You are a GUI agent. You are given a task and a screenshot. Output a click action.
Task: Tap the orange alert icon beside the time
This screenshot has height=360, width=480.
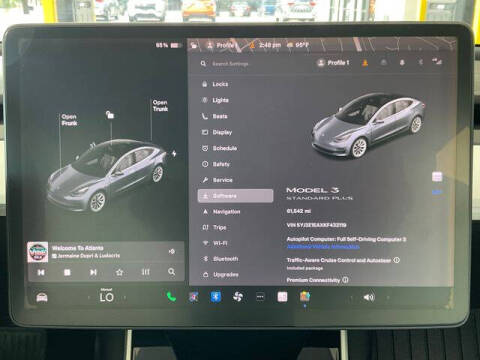pos(252,45)
